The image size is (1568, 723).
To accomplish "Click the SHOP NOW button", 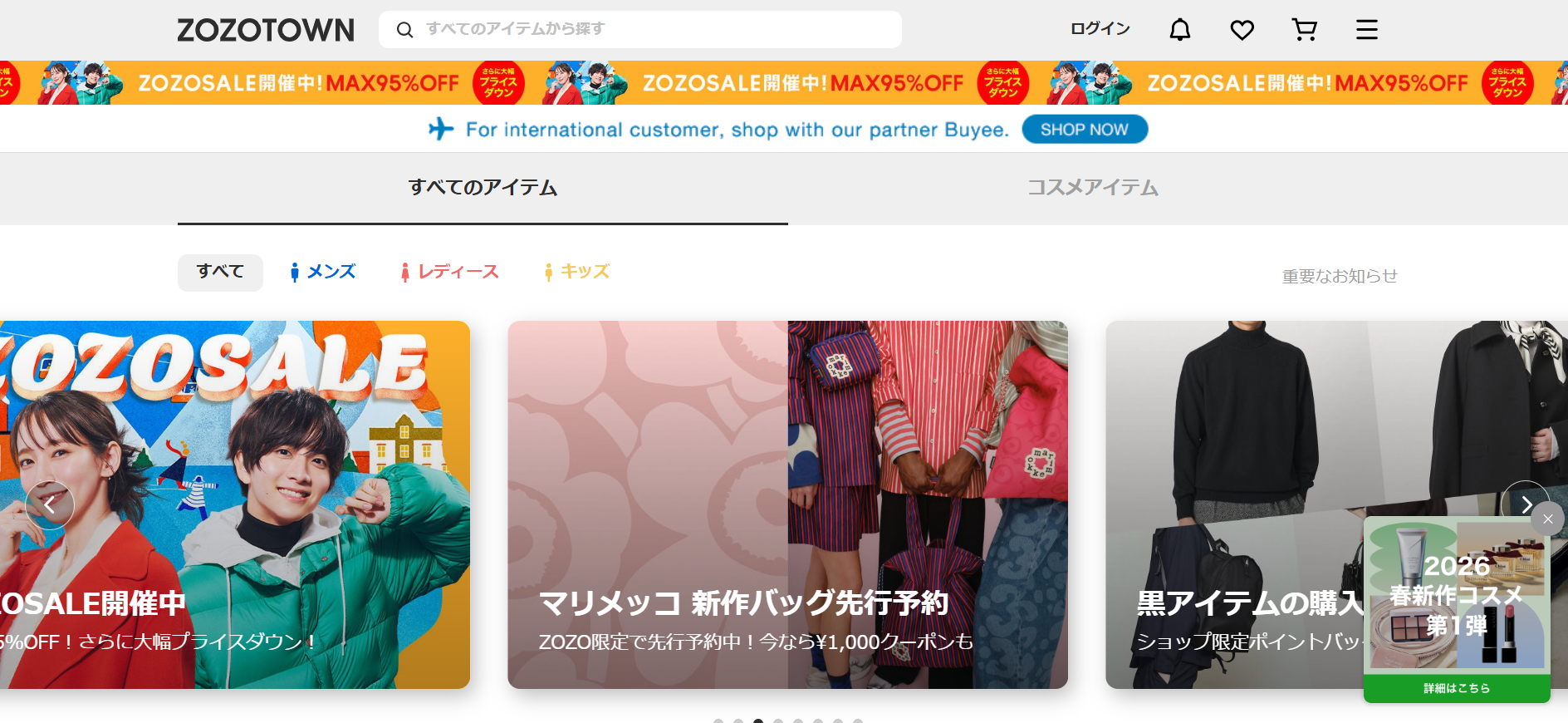I will [x=1085, y=129].
